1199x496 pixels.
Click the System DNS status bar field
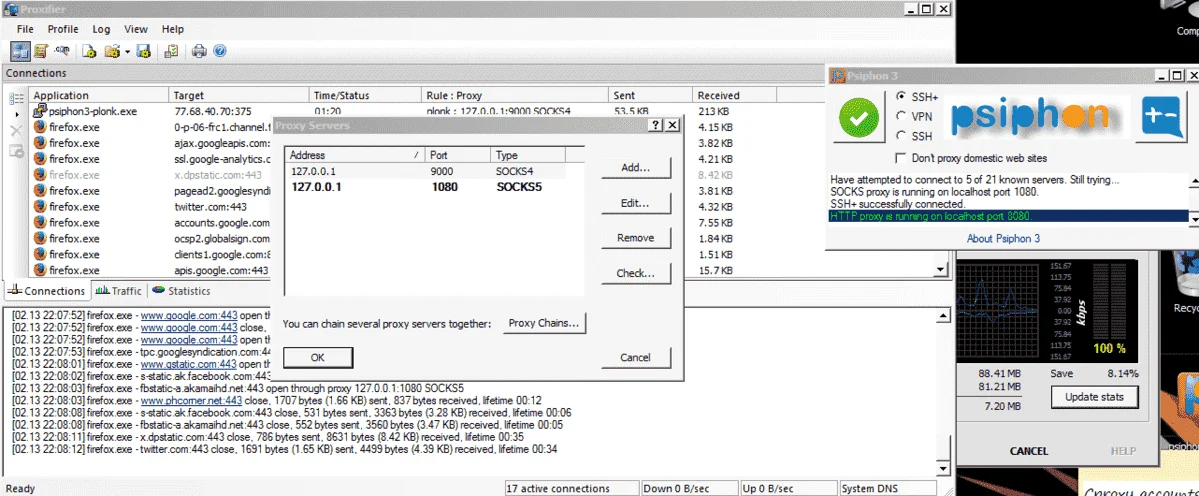[x=886, y=488]
